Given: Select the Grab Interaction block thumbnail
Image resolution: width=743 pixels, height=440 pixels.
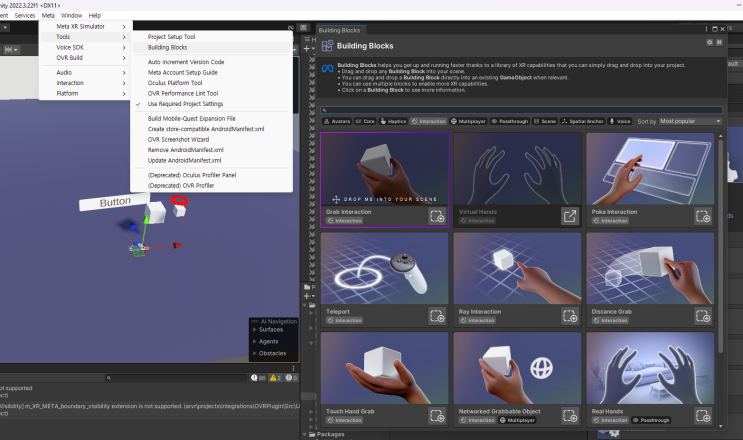Looking at the screenshot, I should 385,169.
